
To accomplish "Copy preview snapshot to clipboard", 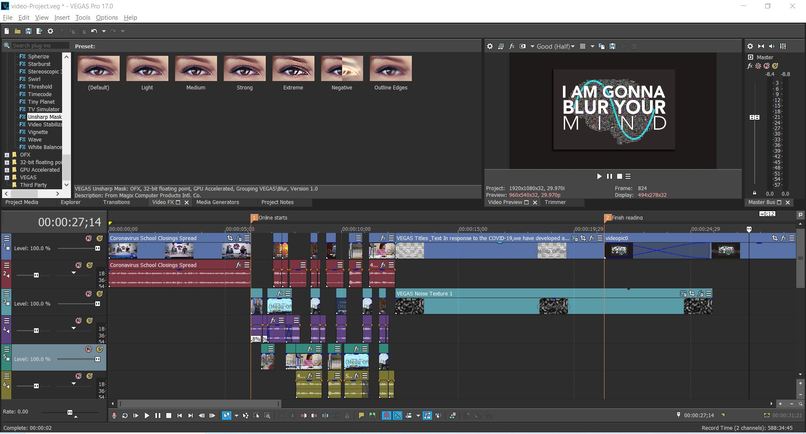I will click(602, 46).
